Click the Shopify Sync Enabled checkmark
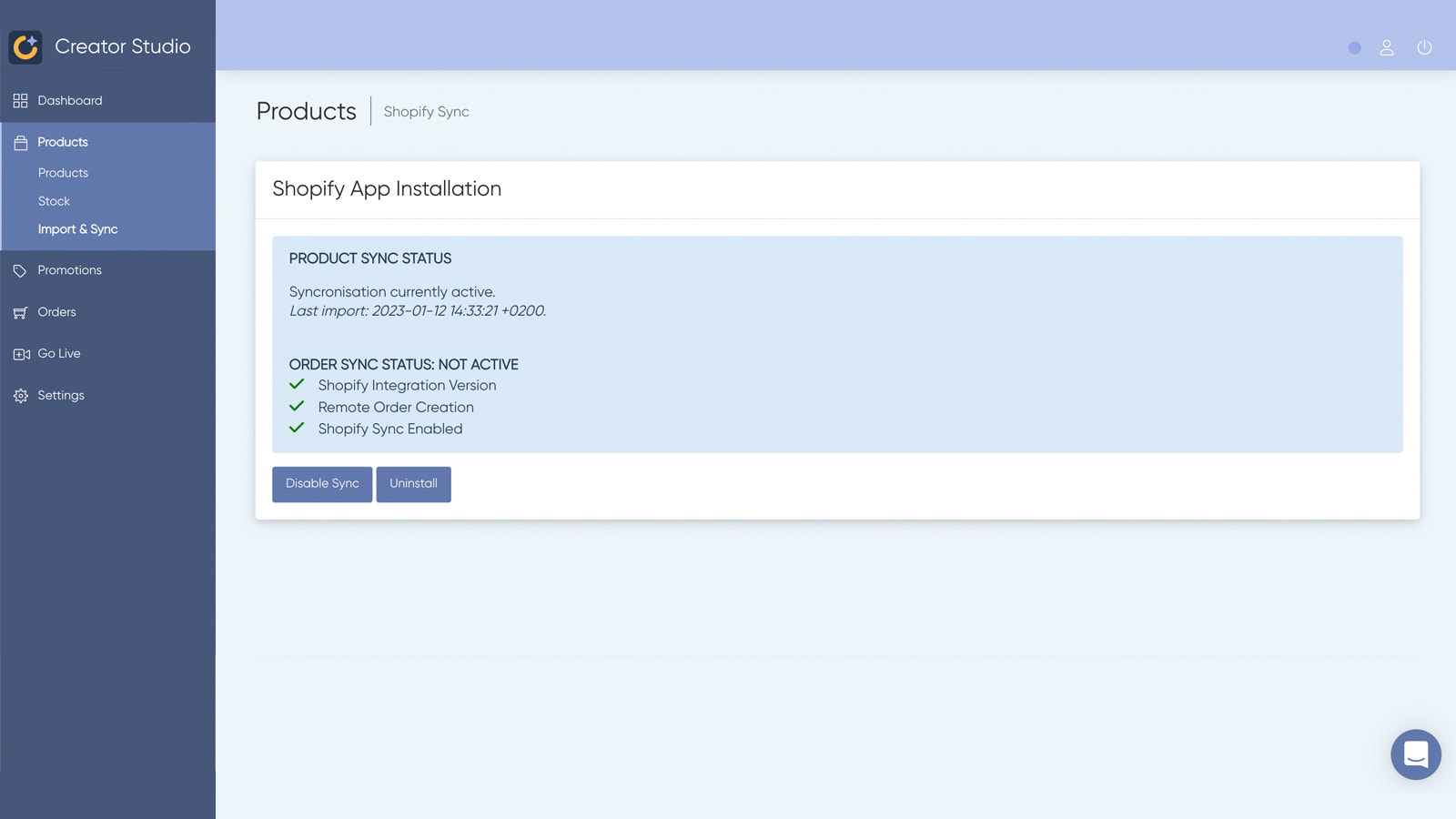The image size is (1456, 819). 297,428
